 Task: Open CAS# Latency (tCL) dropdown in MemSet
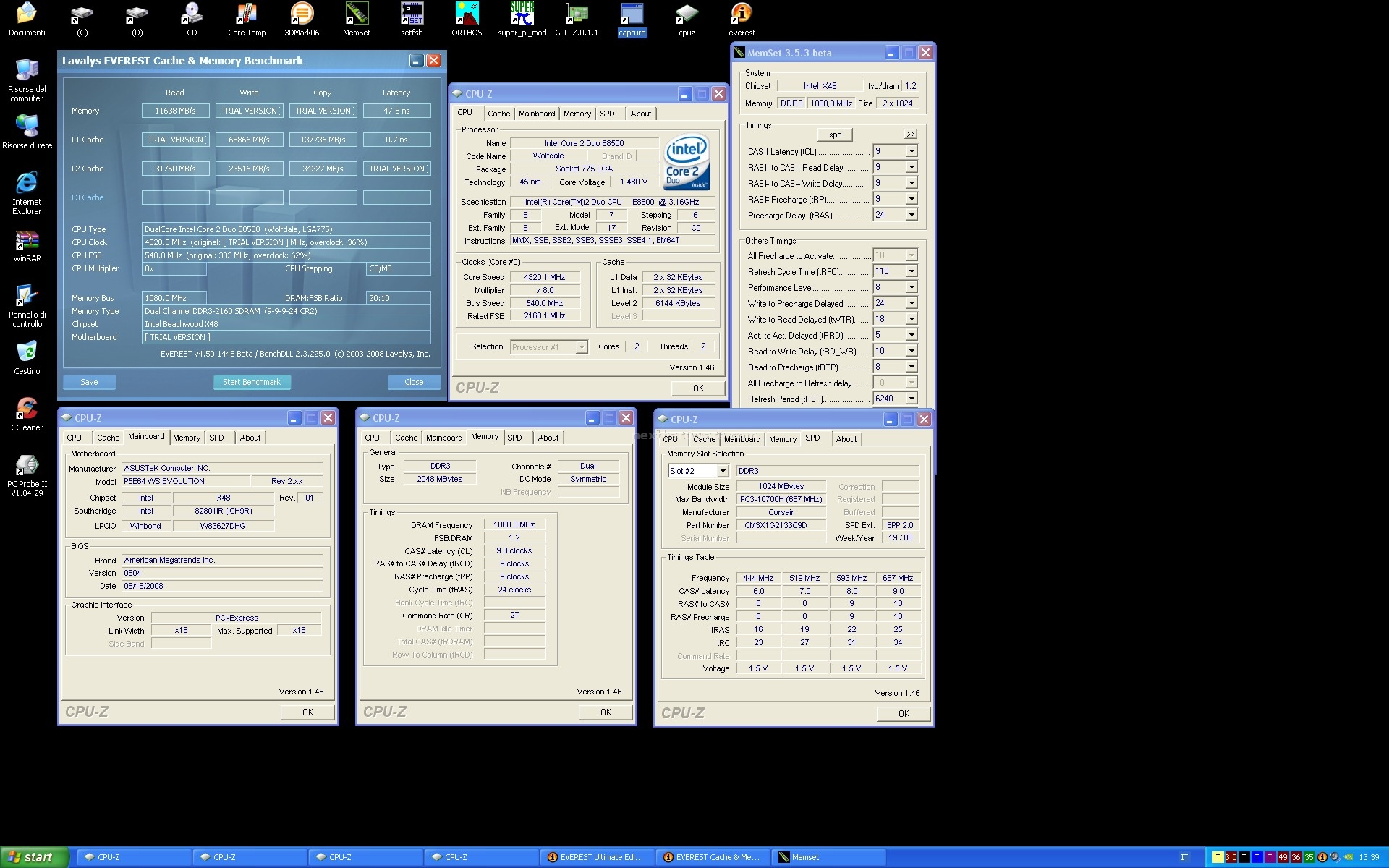point(912,151)
